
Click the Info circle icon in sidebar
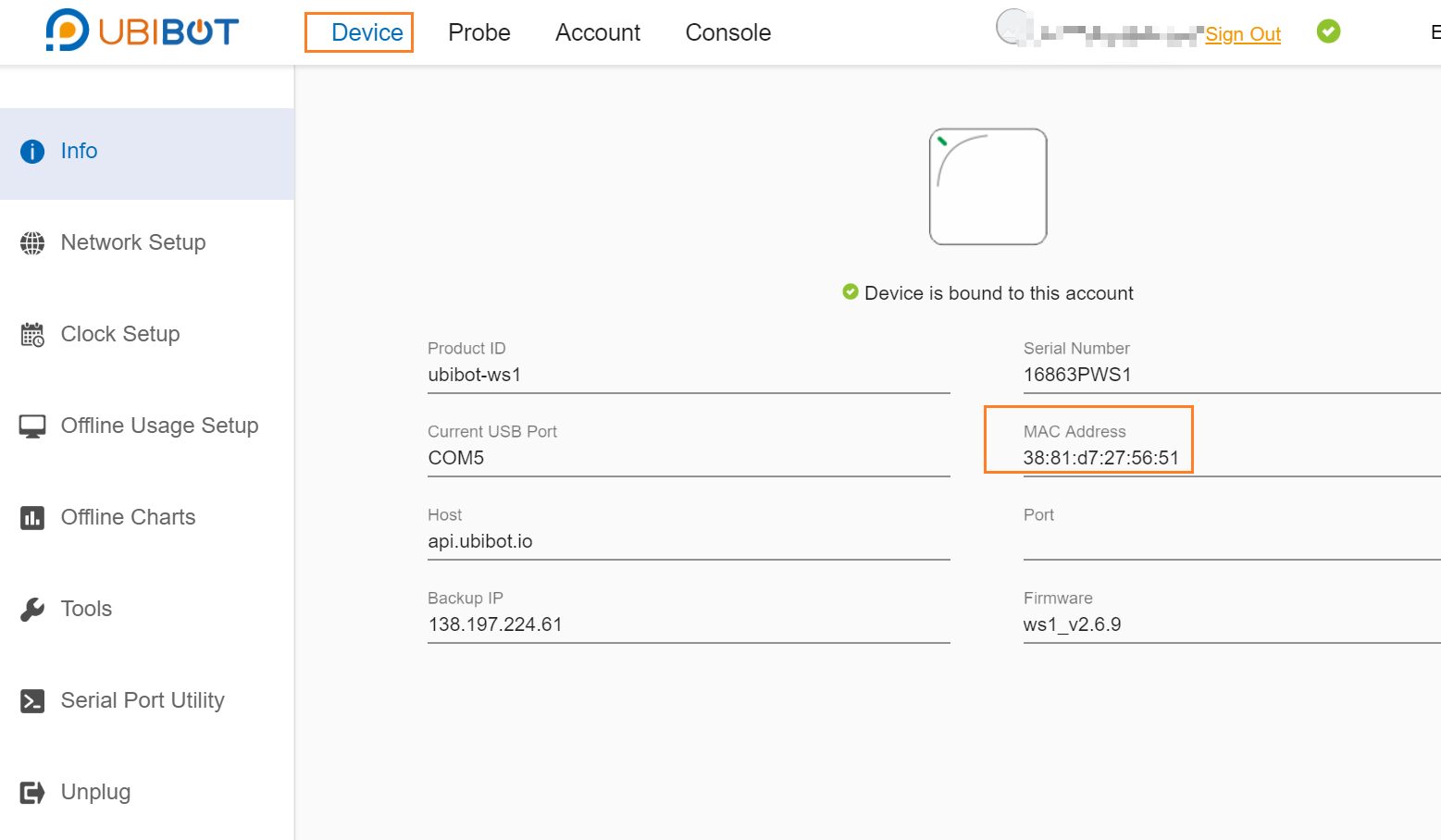point(32,151)
